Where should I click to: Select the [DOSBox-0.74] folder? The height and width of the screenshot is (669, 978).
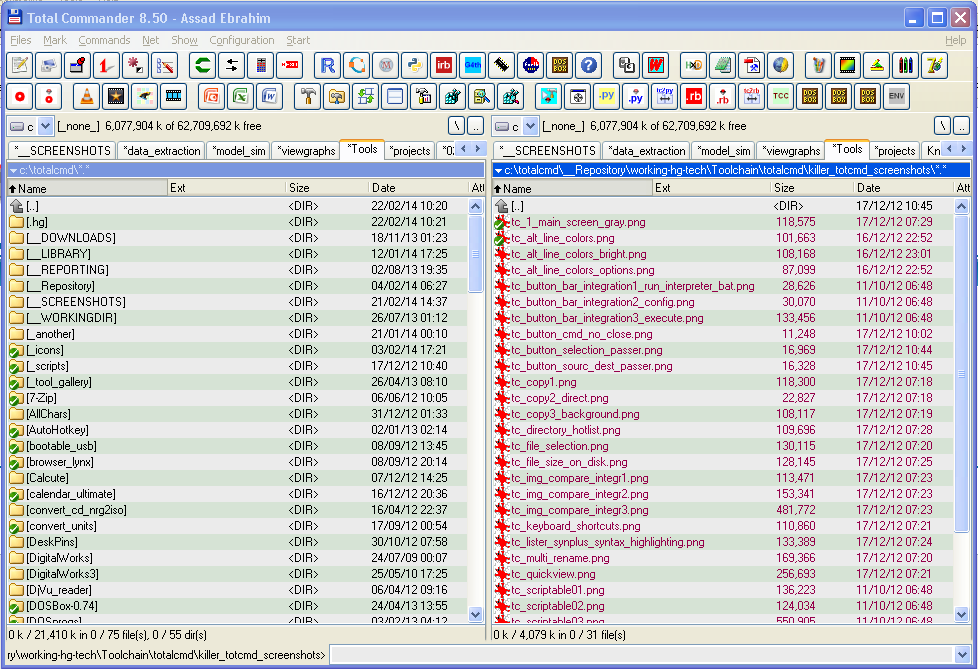pos(238,606)
